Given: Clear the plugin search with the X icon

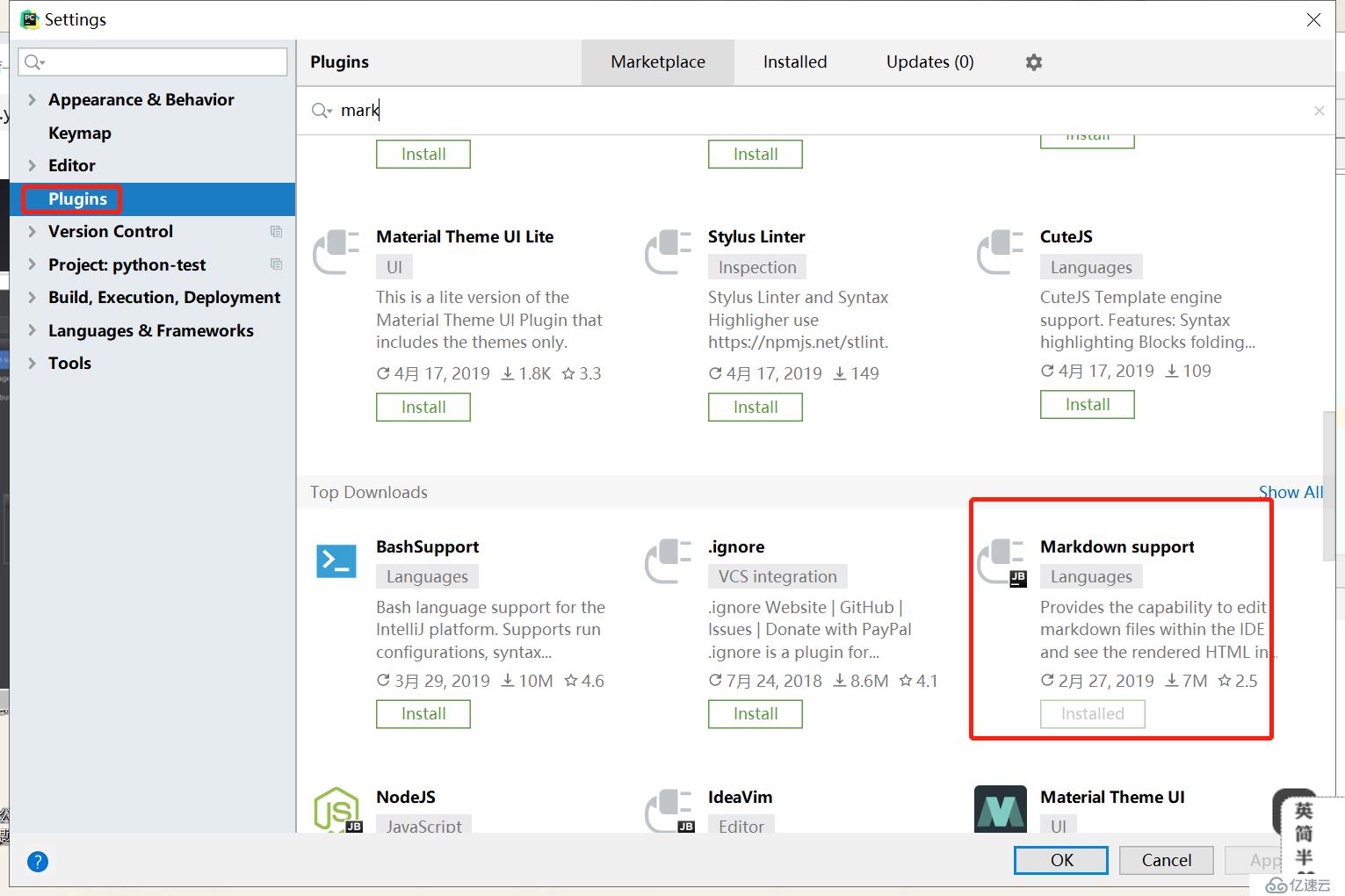Looking at the screenshot, I should [1319, 111].
